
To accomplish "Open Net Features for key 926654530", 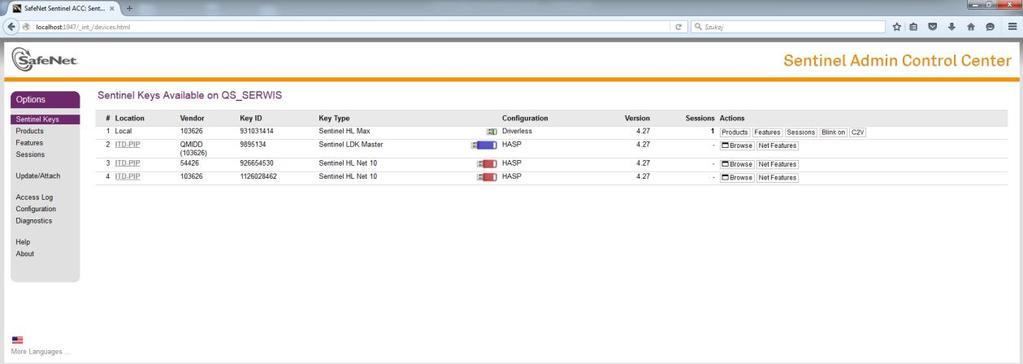I will point(777,164).
